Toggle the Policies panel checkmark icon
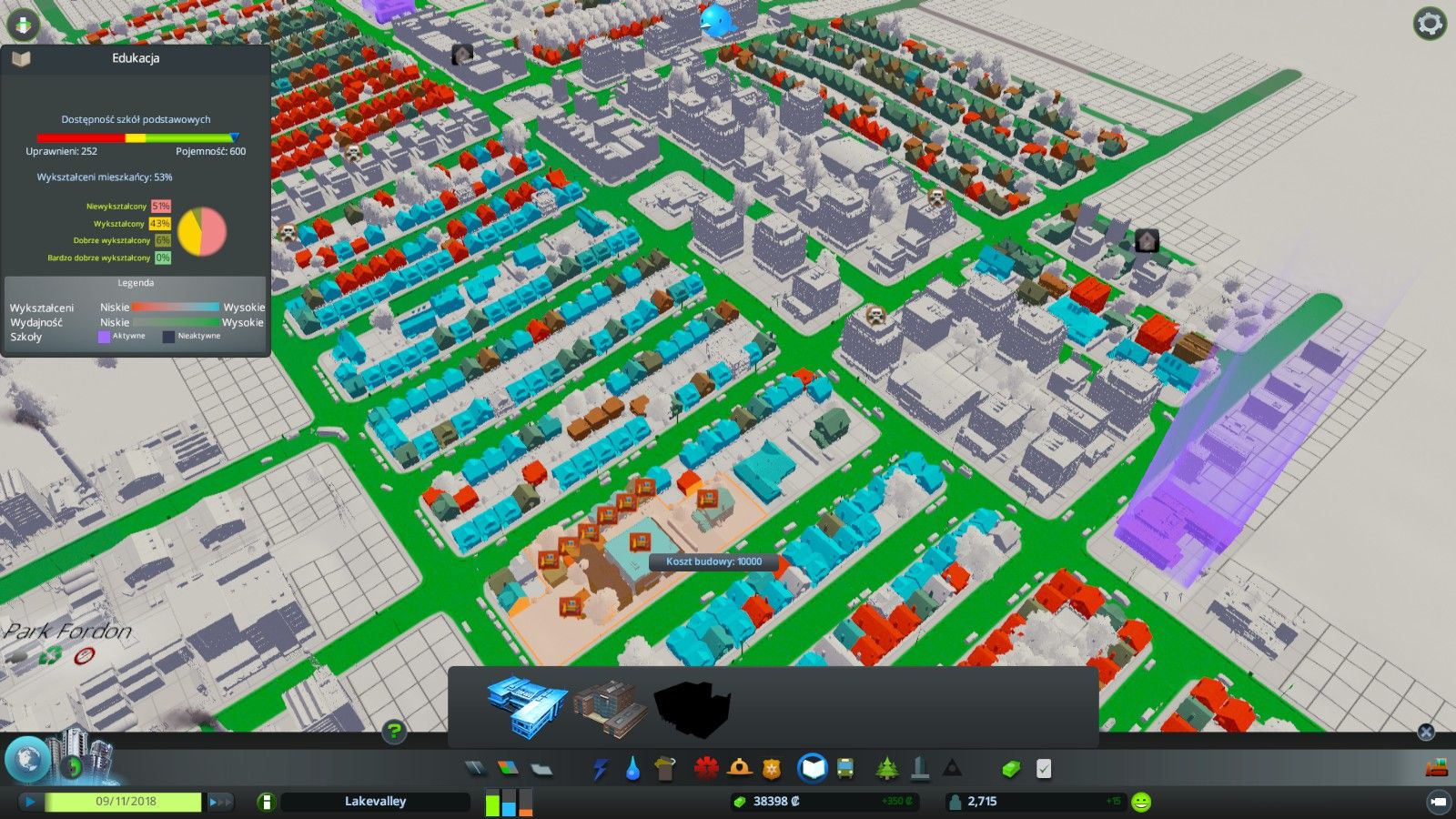1456x819 pixels. tap(1045, 769)
